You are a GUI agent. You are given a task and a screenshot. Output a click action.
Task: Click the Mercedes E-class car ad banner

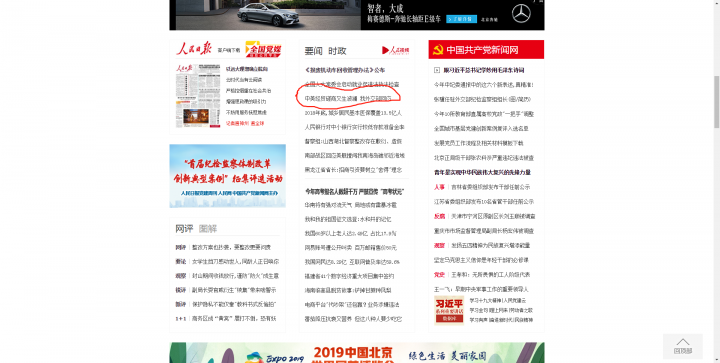click(x=357, y=15)
